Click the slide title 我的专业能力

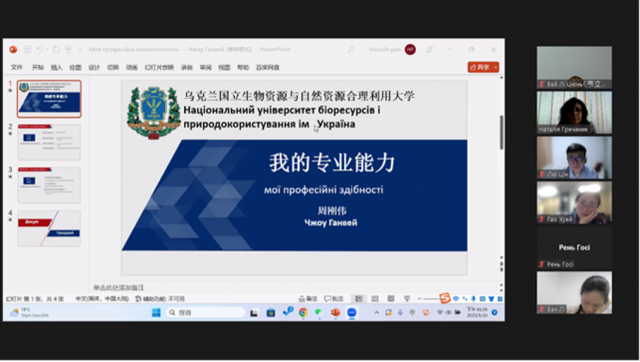pos(332,162)
